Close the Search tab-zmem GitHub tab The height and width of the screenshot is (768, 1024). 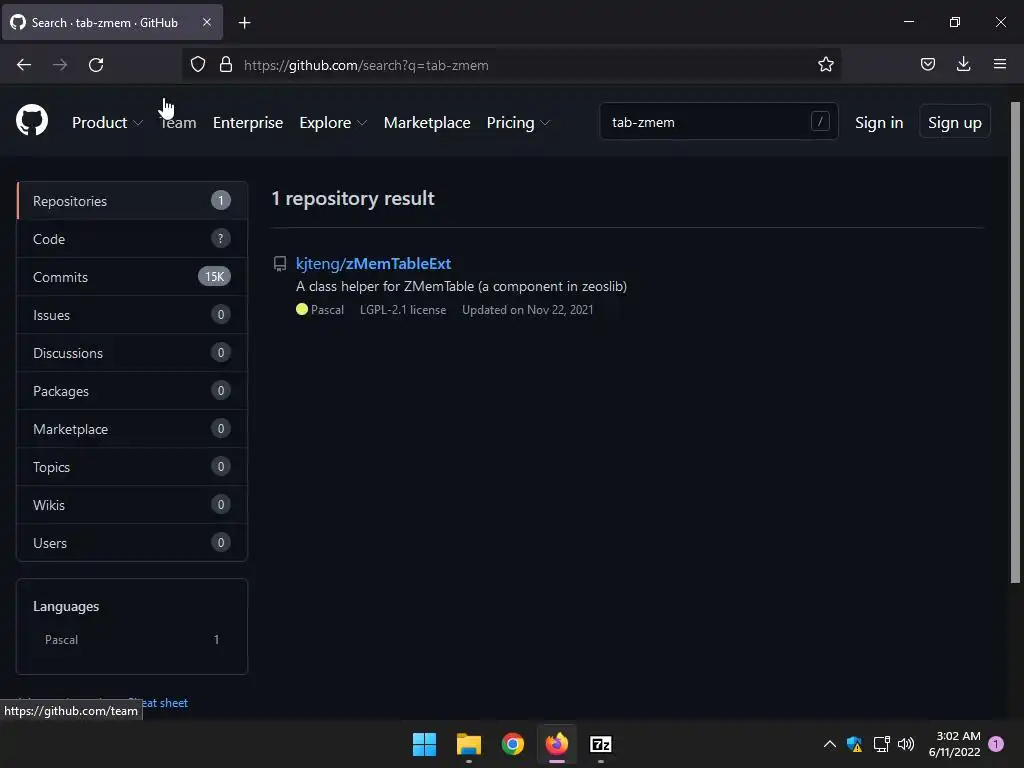[206, 22]
